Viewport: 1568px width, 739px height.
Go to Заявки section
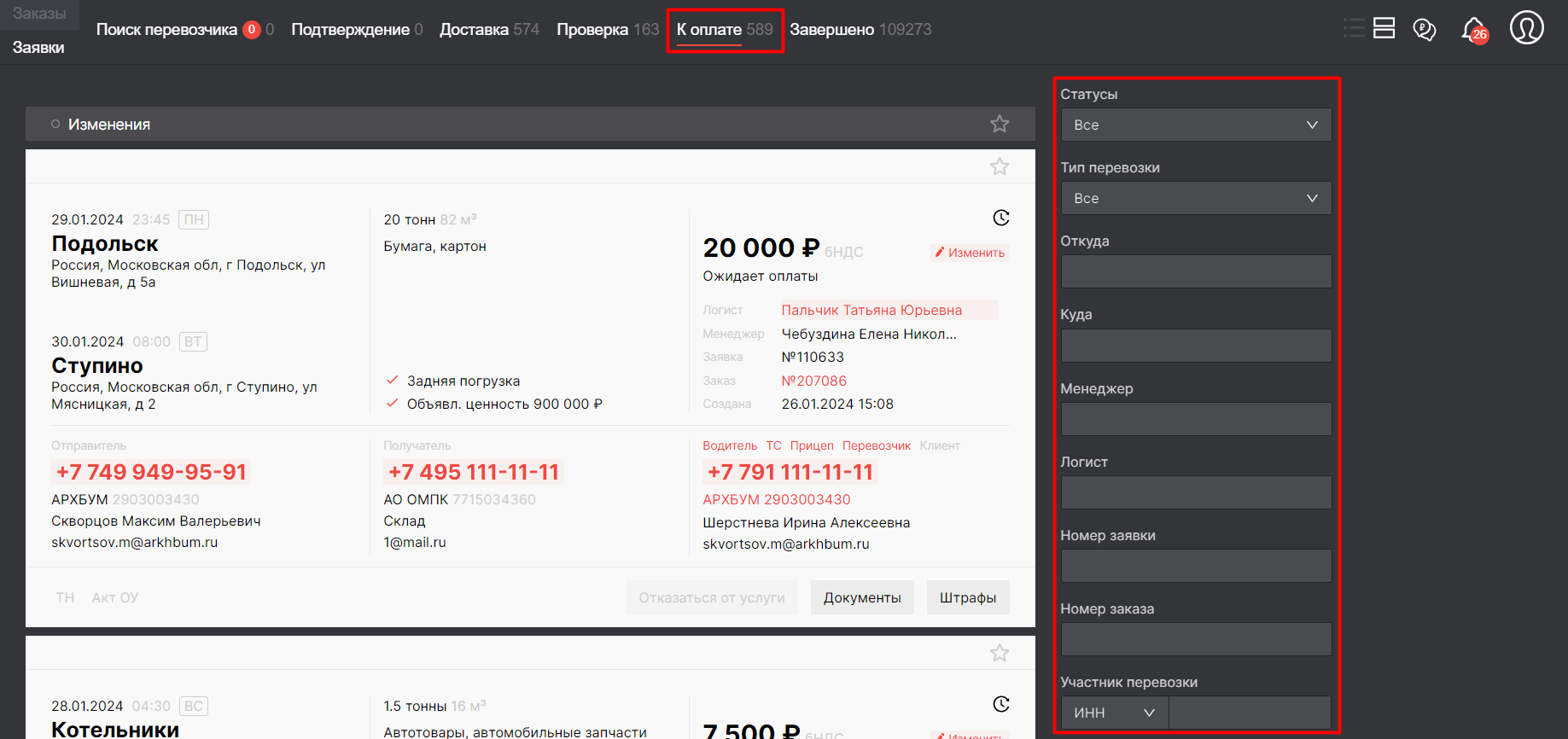(x=38, y=48)
